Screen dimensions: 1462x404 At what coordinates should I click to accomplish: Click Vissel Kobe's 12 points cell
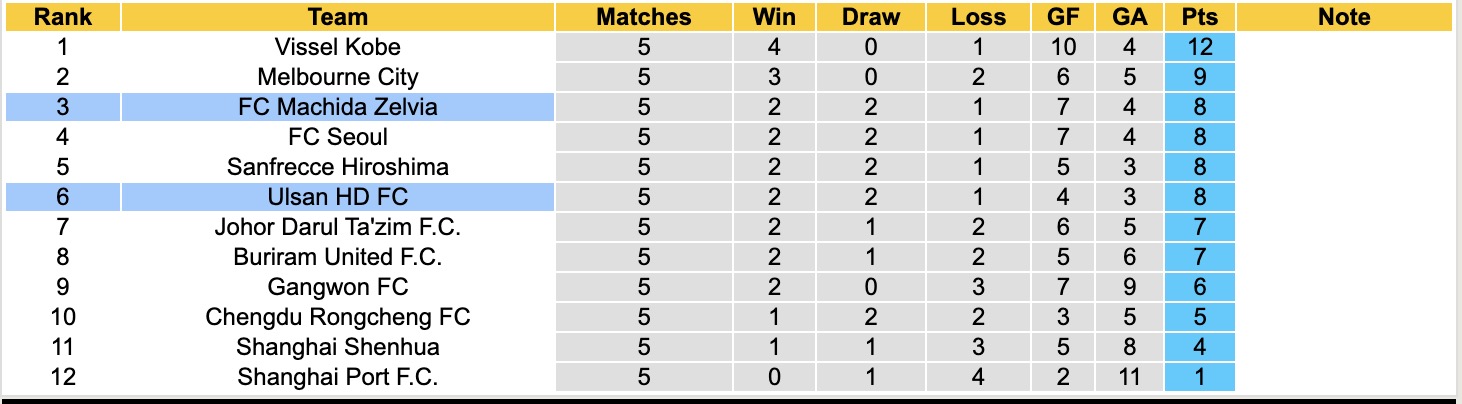click(x=1200, y=47)
